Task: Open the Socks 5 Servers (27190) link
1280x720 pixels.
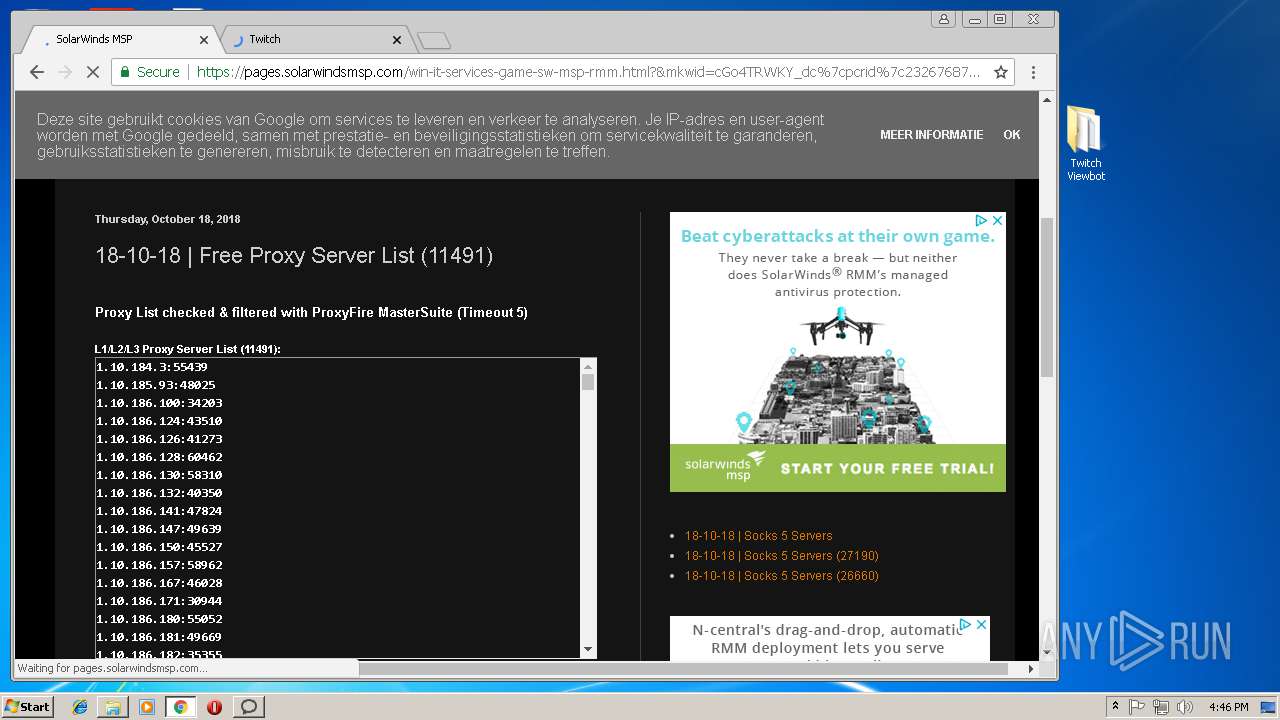Action: pyautogui.click(x=782, y=556)
